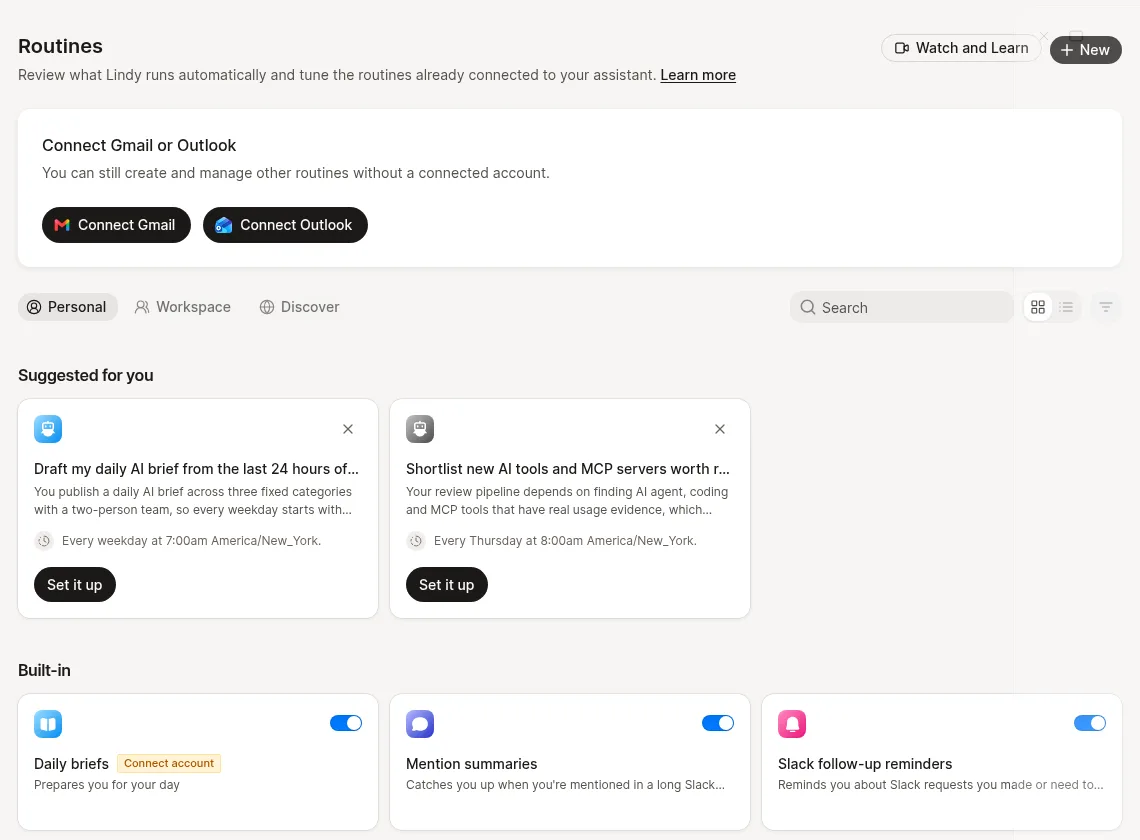Select the Slack follow-up reminders title
1140x840 pixels.
[864, 764]
